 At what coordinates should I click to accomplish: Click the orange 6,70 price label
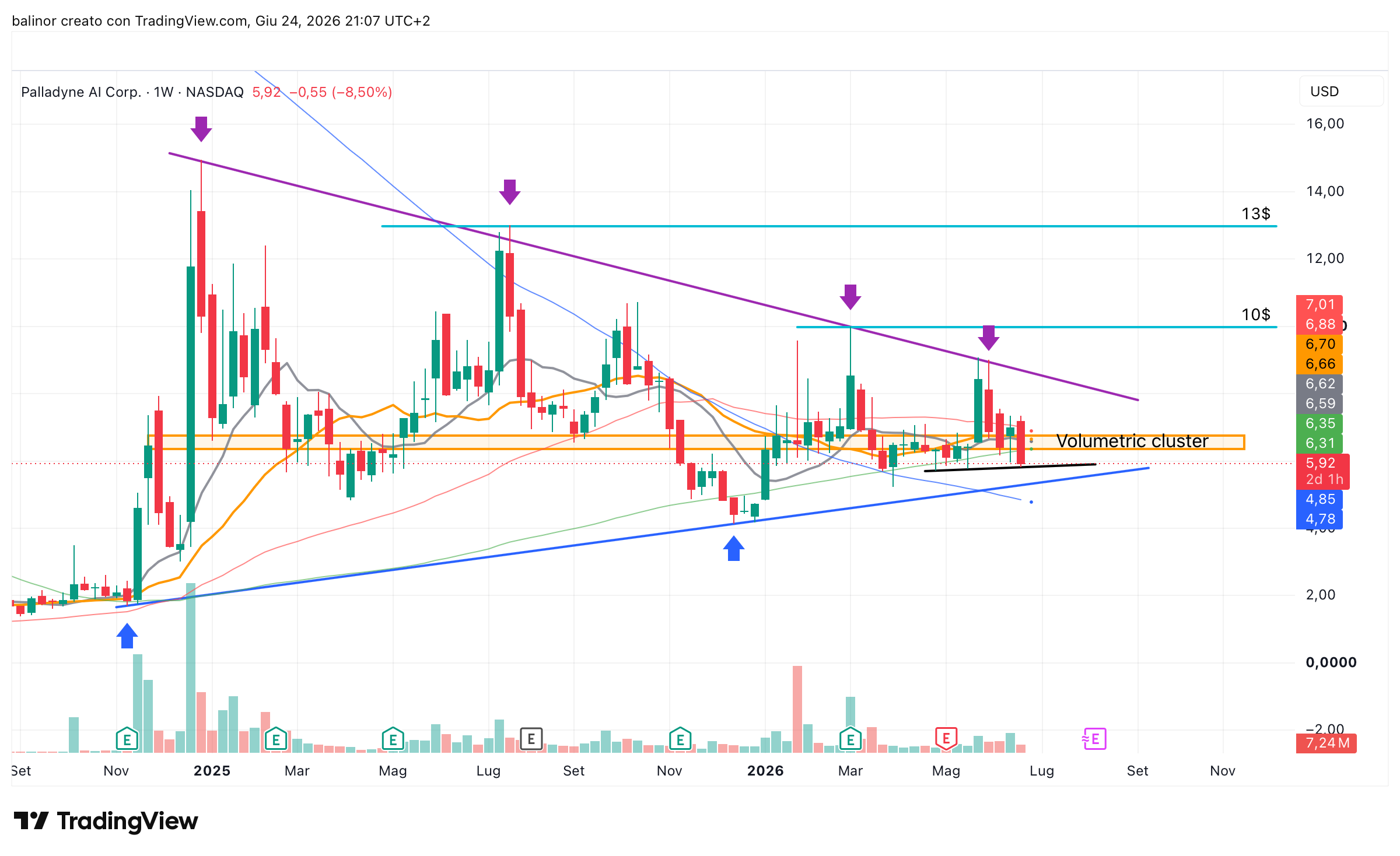(x=1319, y=344)
